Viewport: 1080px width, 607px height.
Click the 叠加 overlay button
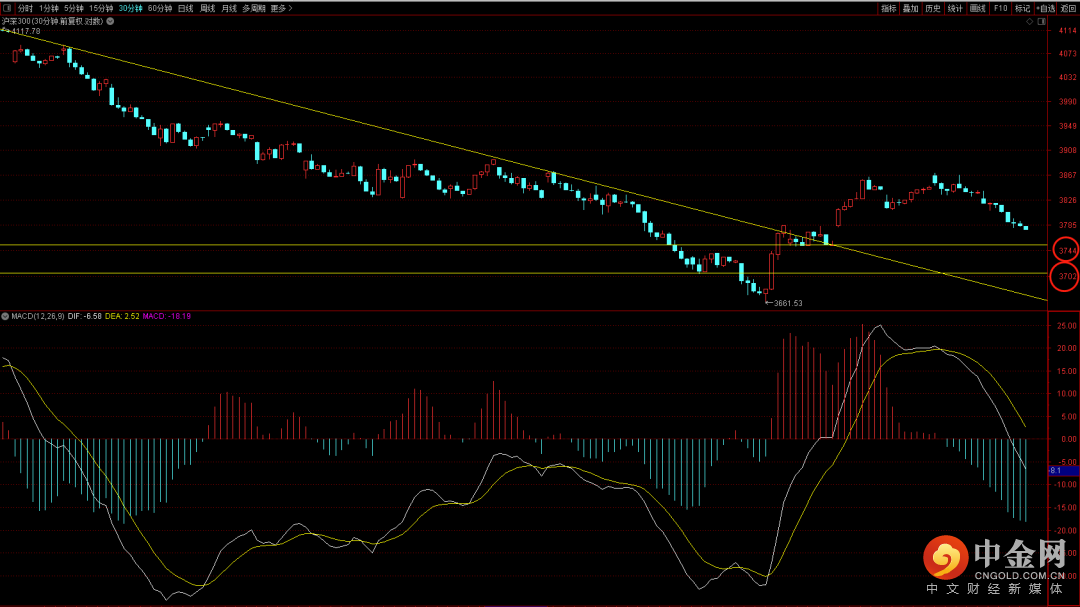(910, 8)
